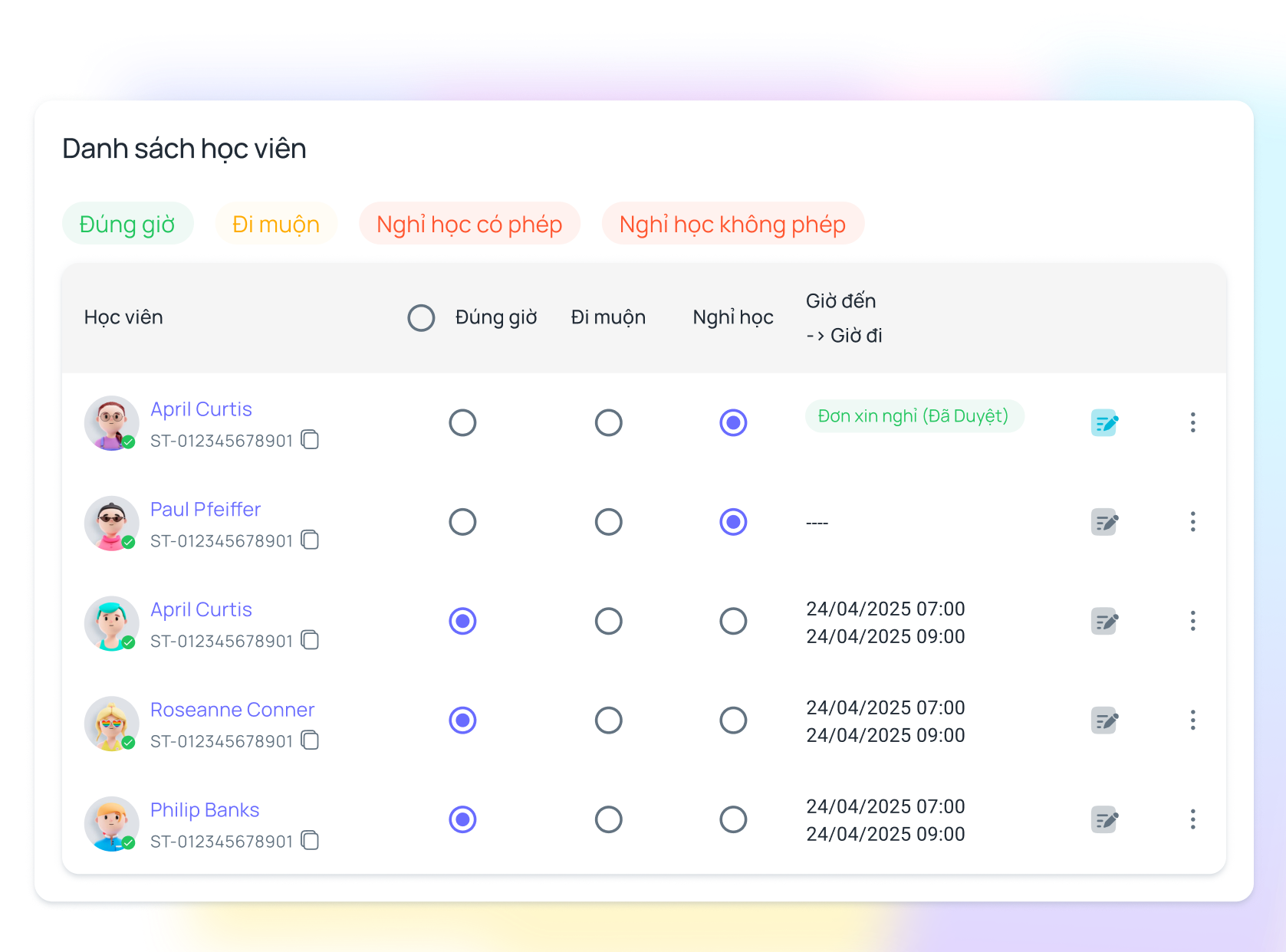The height and width of the screenshot is (952, 1286).
Task: Open the attendance note editor for April Curtis
Action: pos(1104,422)
